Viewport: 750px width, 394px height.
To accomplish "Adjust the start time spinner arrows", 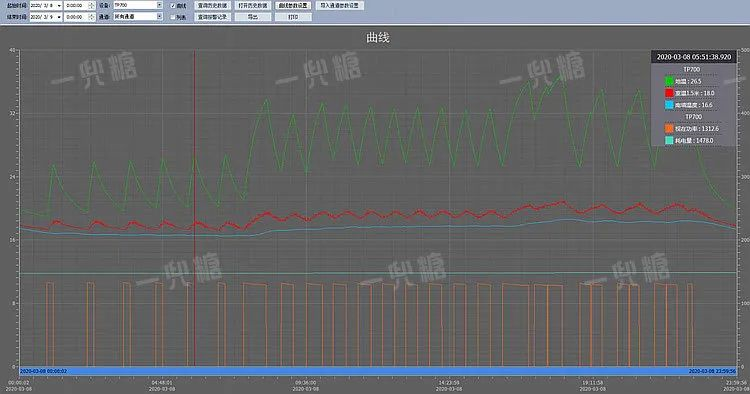I will 92,5.
